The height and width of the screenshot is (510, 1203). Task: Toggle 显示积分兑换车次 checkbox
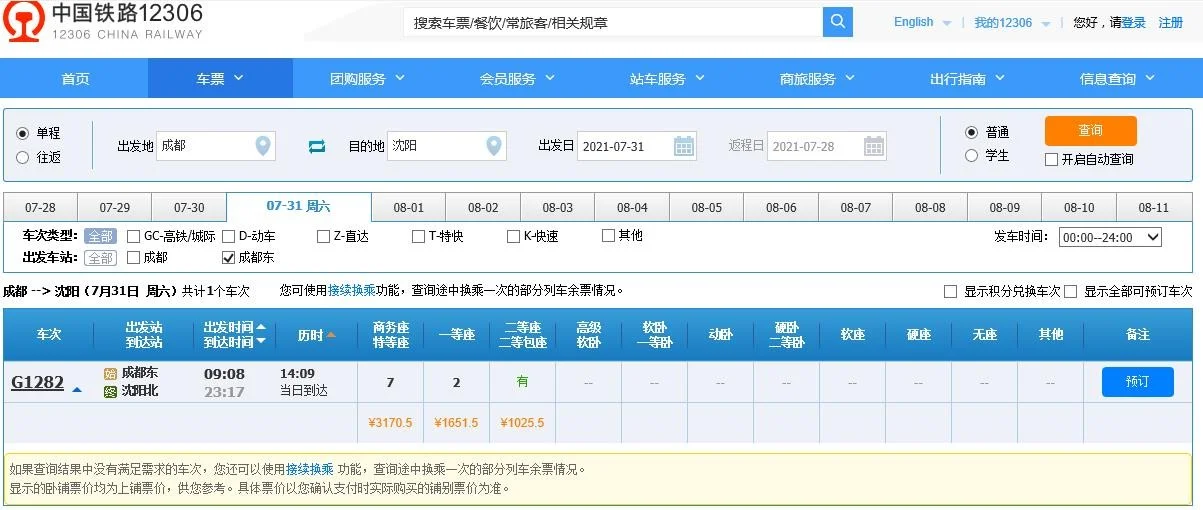pos(951,292)
